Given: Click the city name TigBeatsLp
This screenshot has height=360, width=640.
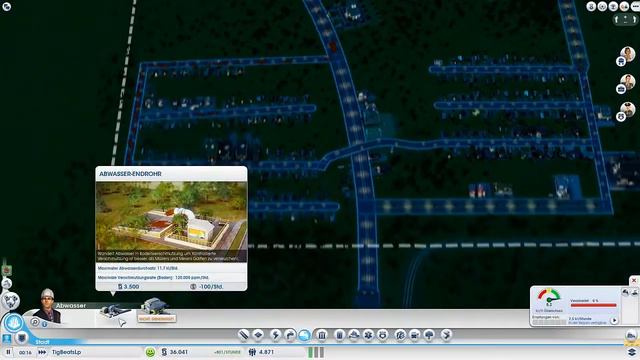Looking at the screenshot, I should point(67,352).
